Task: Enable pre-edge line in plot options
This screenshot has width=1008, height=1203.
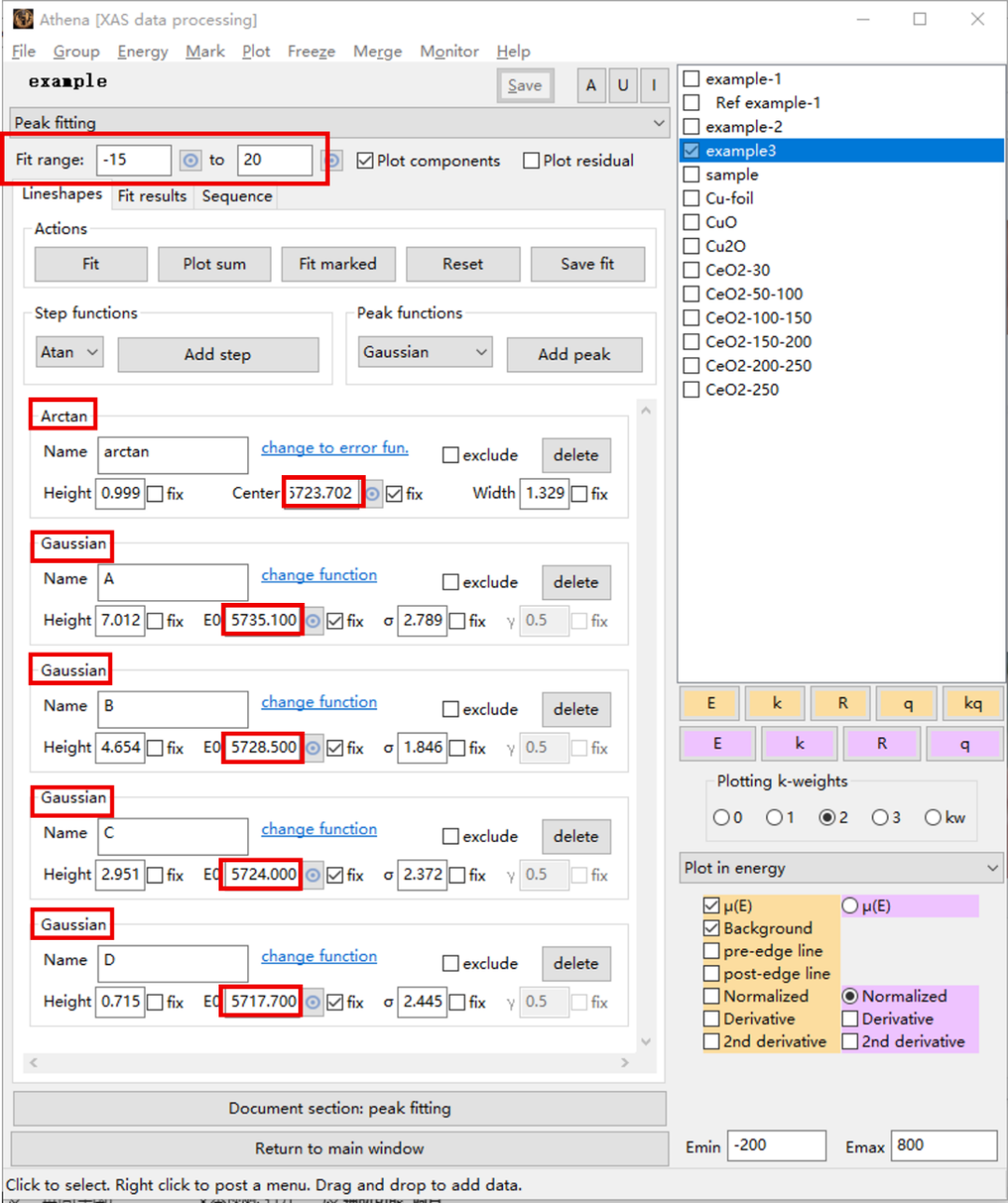Action: pyautogui.click(x=711, y=951)
